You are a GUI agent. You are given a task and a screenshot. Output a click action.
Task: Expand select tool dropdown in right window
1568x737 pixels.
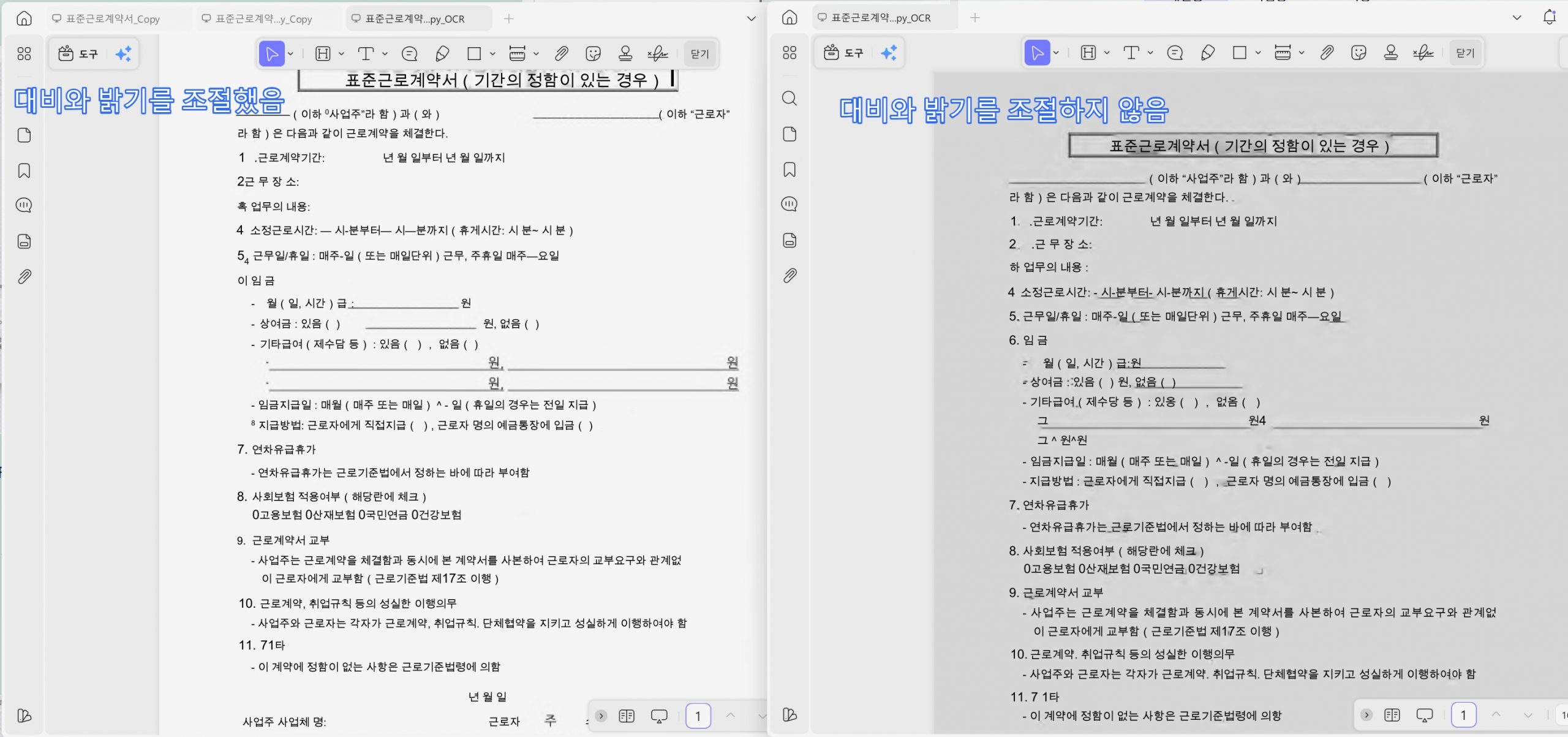[1056, 53]
